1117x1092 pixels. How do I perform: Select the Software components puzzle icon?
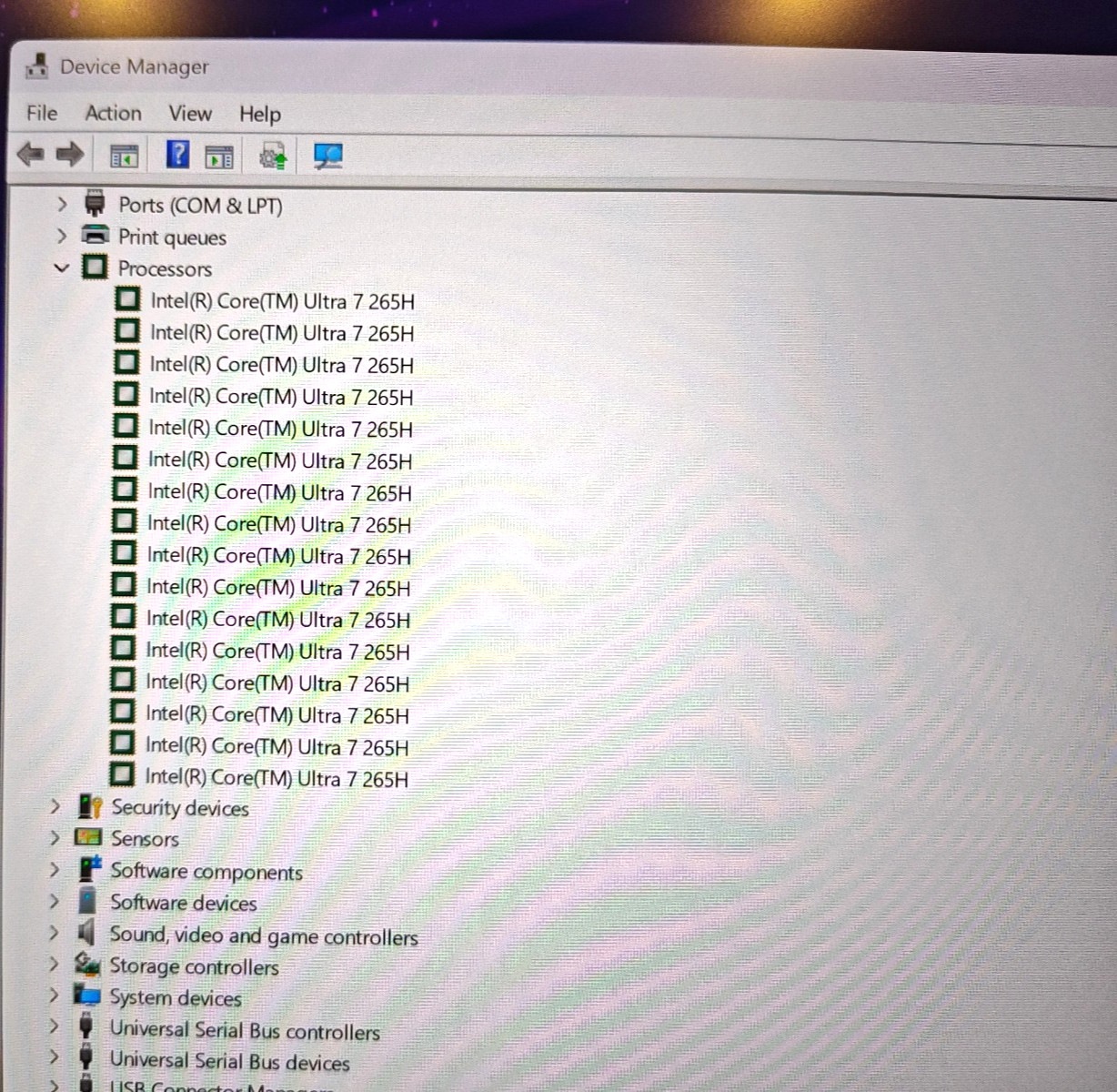(88, 868)
